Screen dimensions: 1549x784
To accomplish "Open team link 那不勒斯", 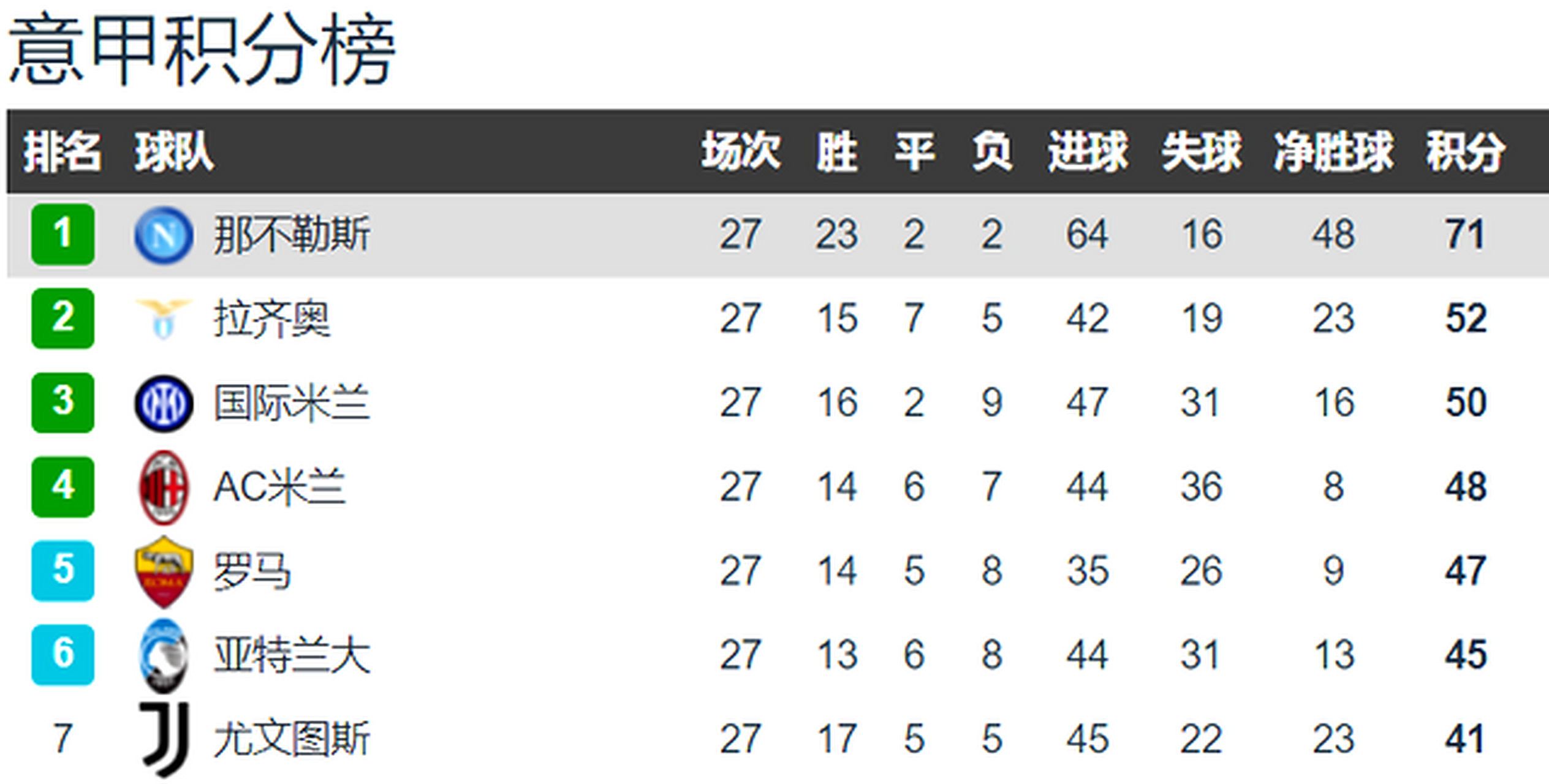I will point(292,235).
